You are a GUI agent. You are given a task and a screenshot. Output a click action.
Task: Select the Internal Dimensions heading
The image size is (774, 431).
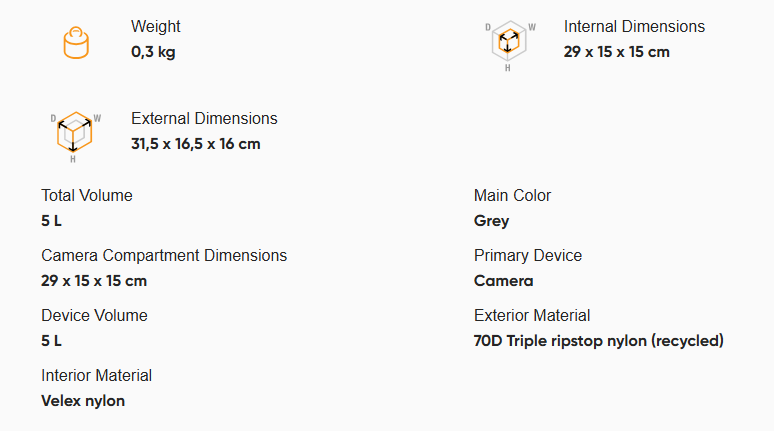click(x=634, y=26)
